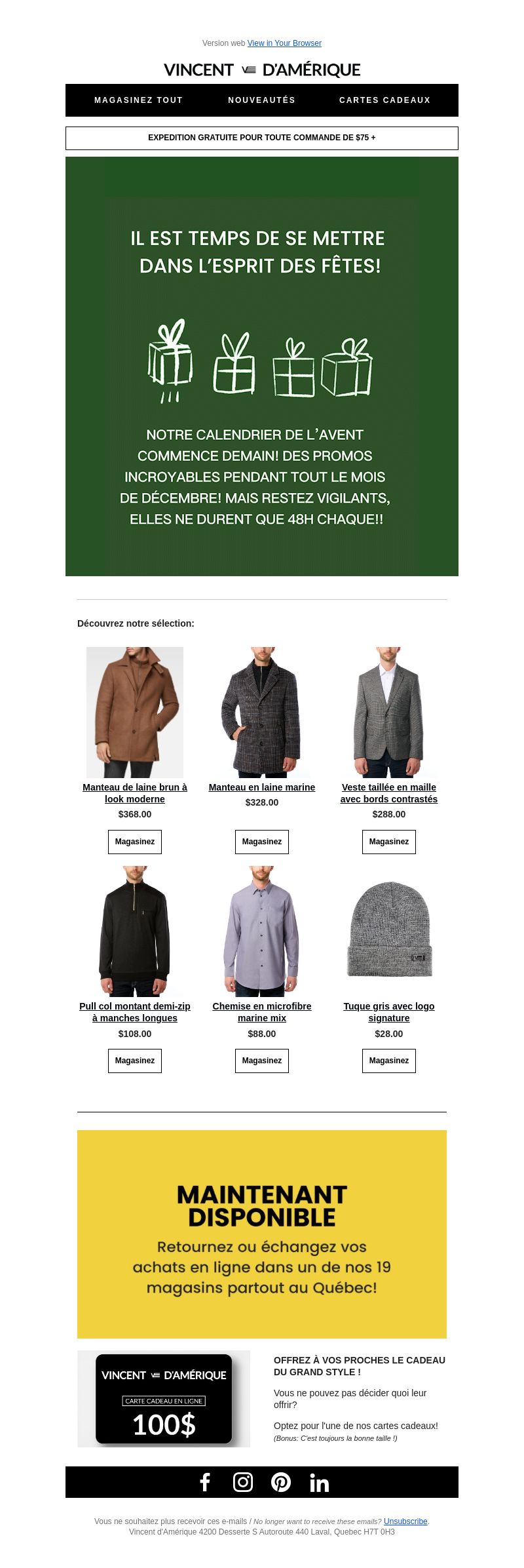The image size is (524, 1568).
Task: Open the LinkedIn icon in footer
Action: (319, 1483)
